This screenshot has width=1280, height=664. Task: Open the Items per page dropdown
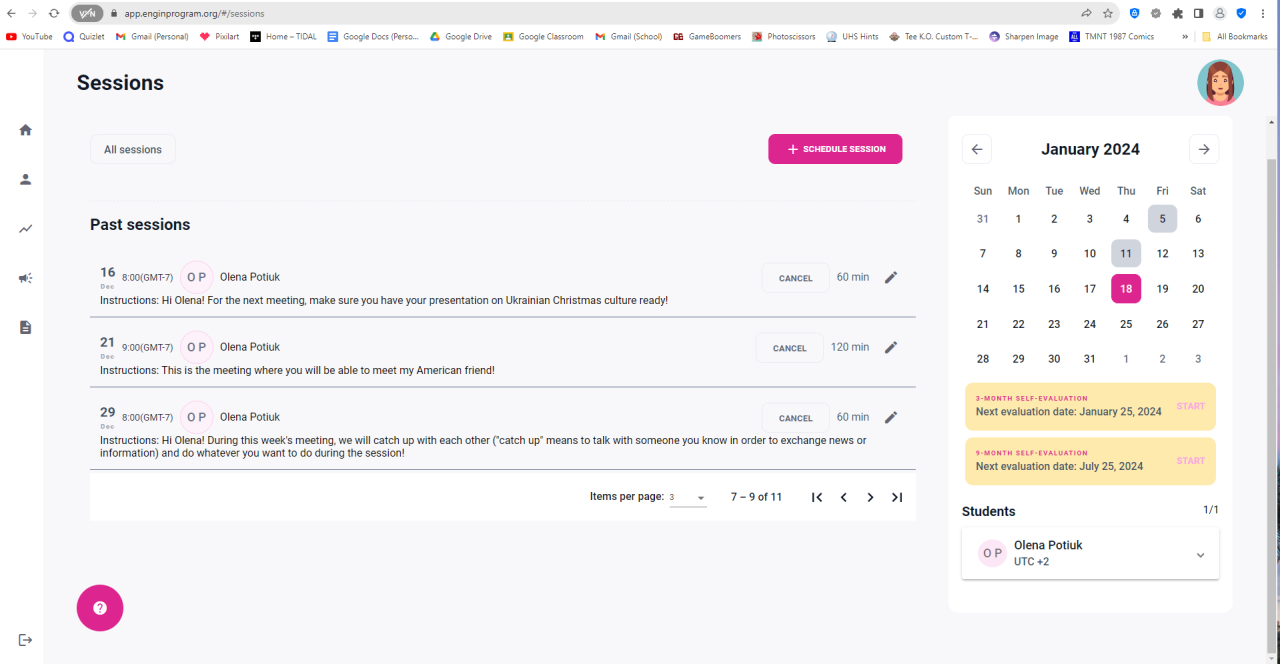(688, 498)
